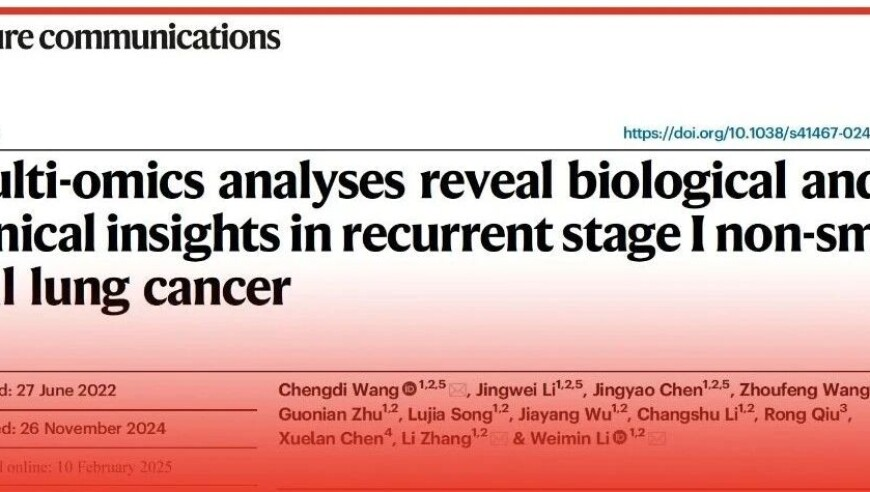The width and height of the screenshot is (870, 492).
Task: Select author name Lujia Song
Action: 450,414
